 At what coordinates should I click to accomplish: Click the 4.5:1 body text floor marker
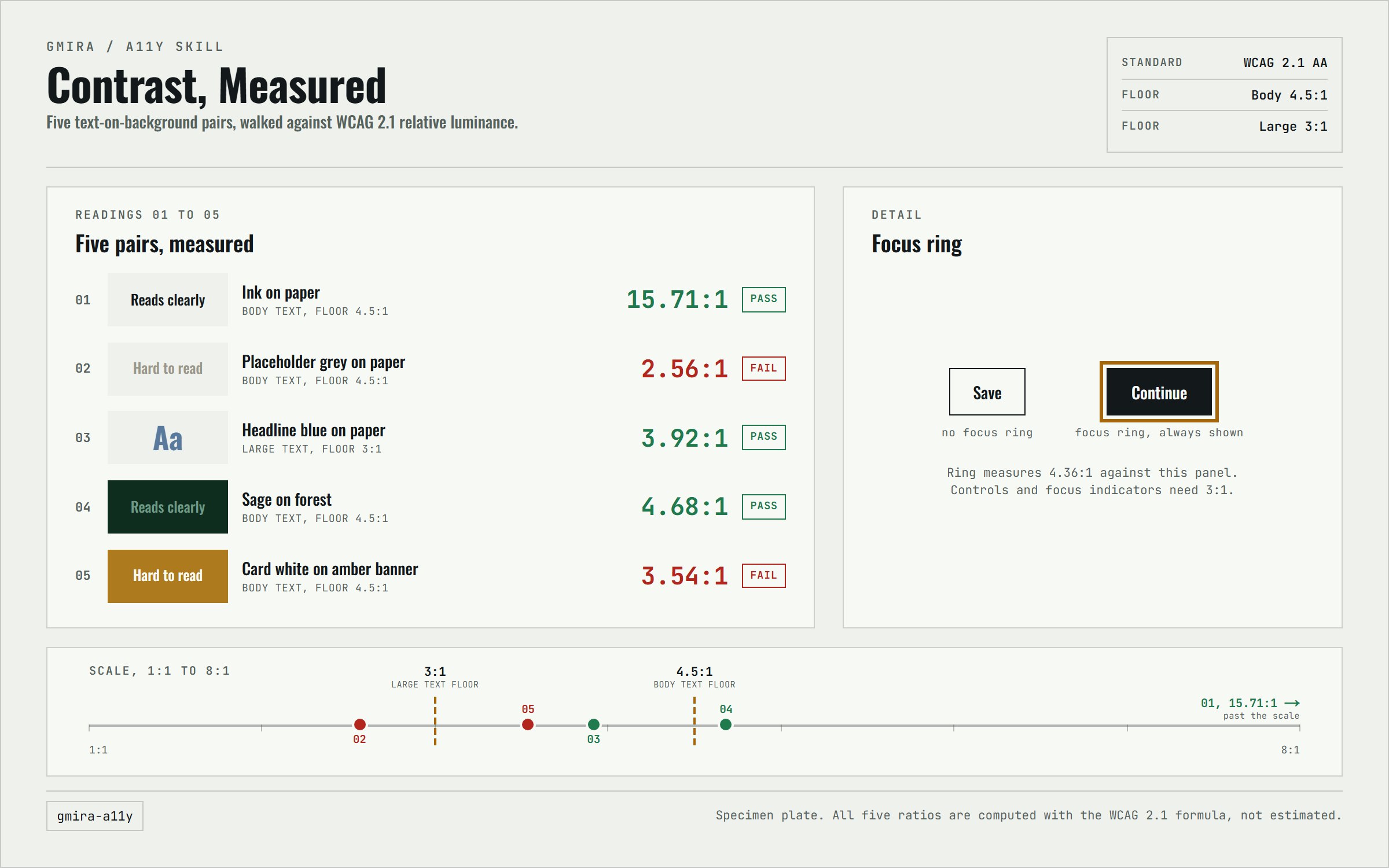tap(694, 721)
